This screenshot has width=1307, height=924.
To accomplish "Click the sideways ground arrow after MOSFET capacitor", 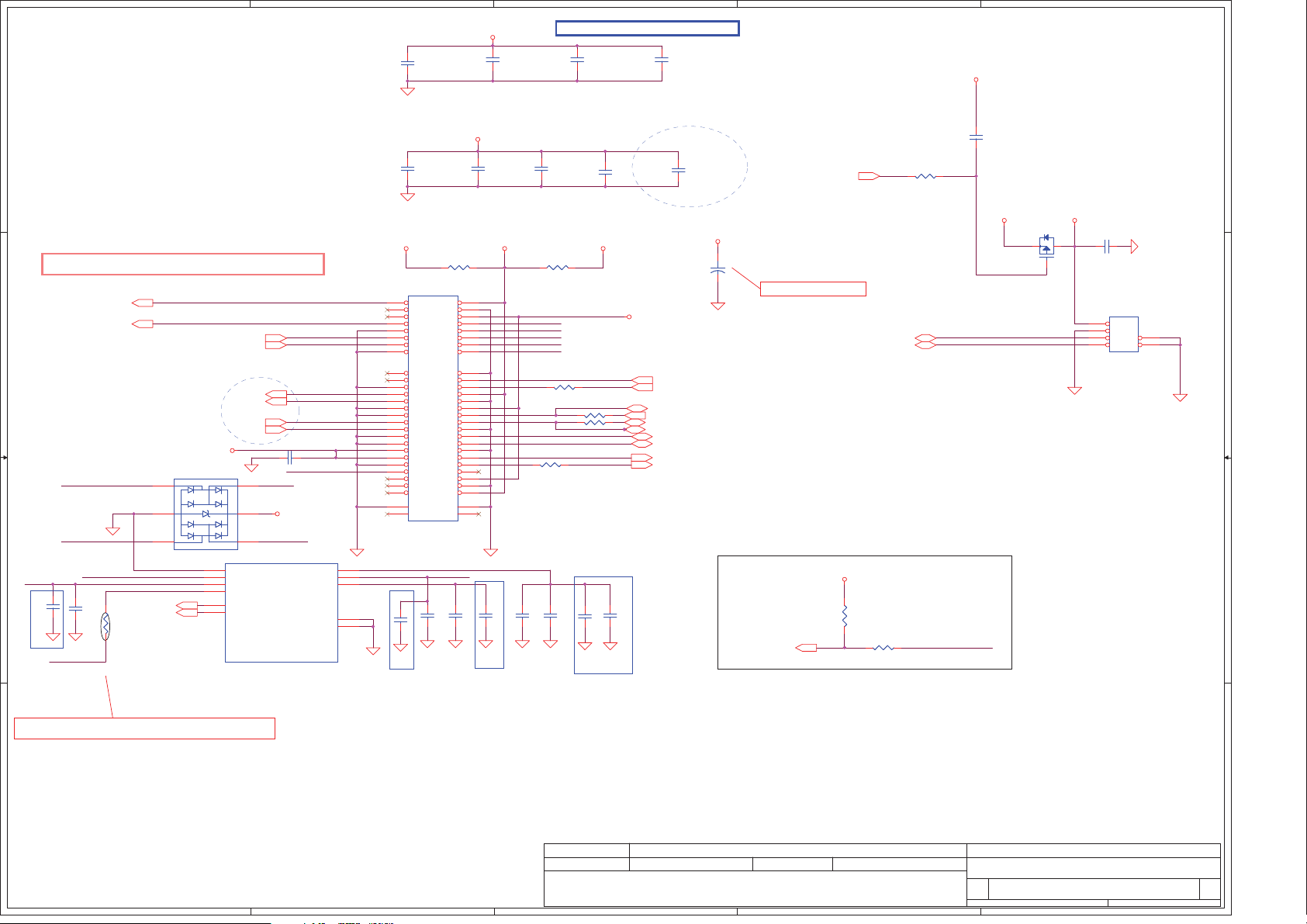I will click(1134, 247).
